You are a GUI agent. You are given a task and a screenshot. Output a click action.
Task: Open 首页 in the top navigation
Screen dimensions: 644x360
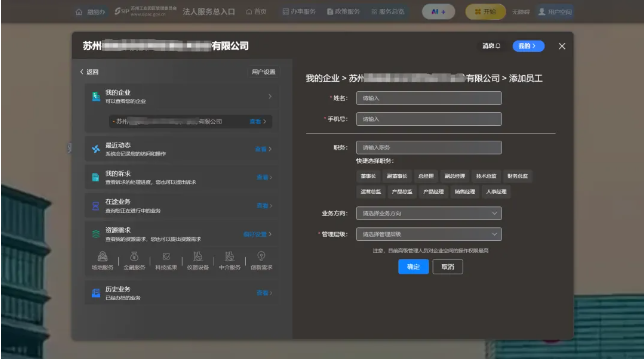[x=256, y=11]
